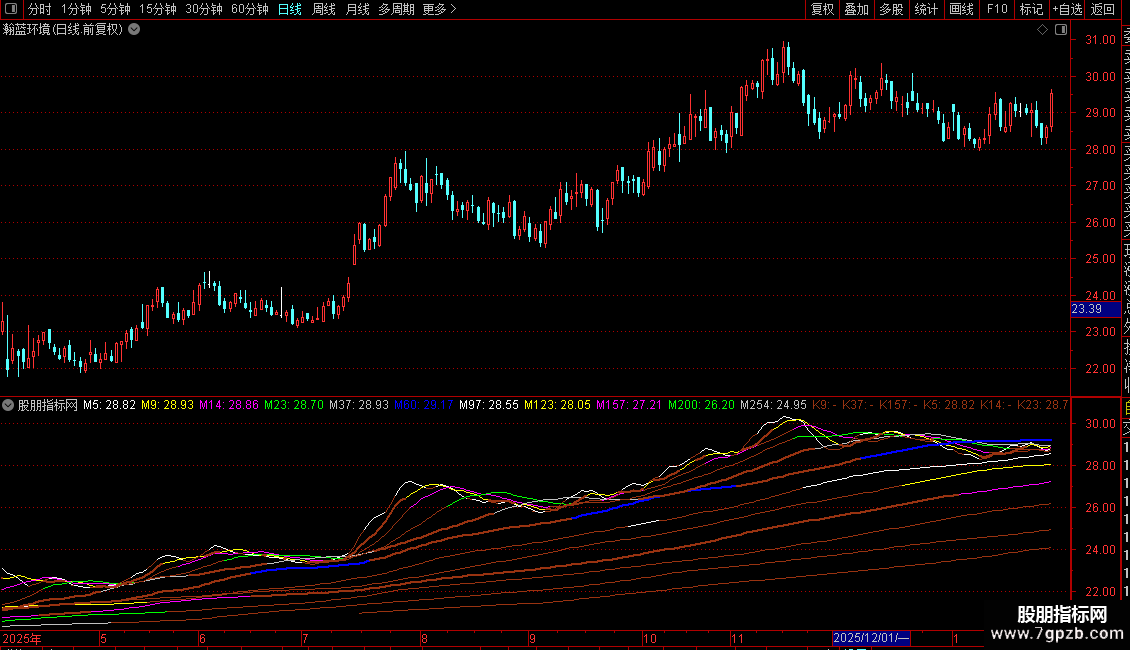Click the 瀚蓝环境(日线.前复权) chart title

63,30
